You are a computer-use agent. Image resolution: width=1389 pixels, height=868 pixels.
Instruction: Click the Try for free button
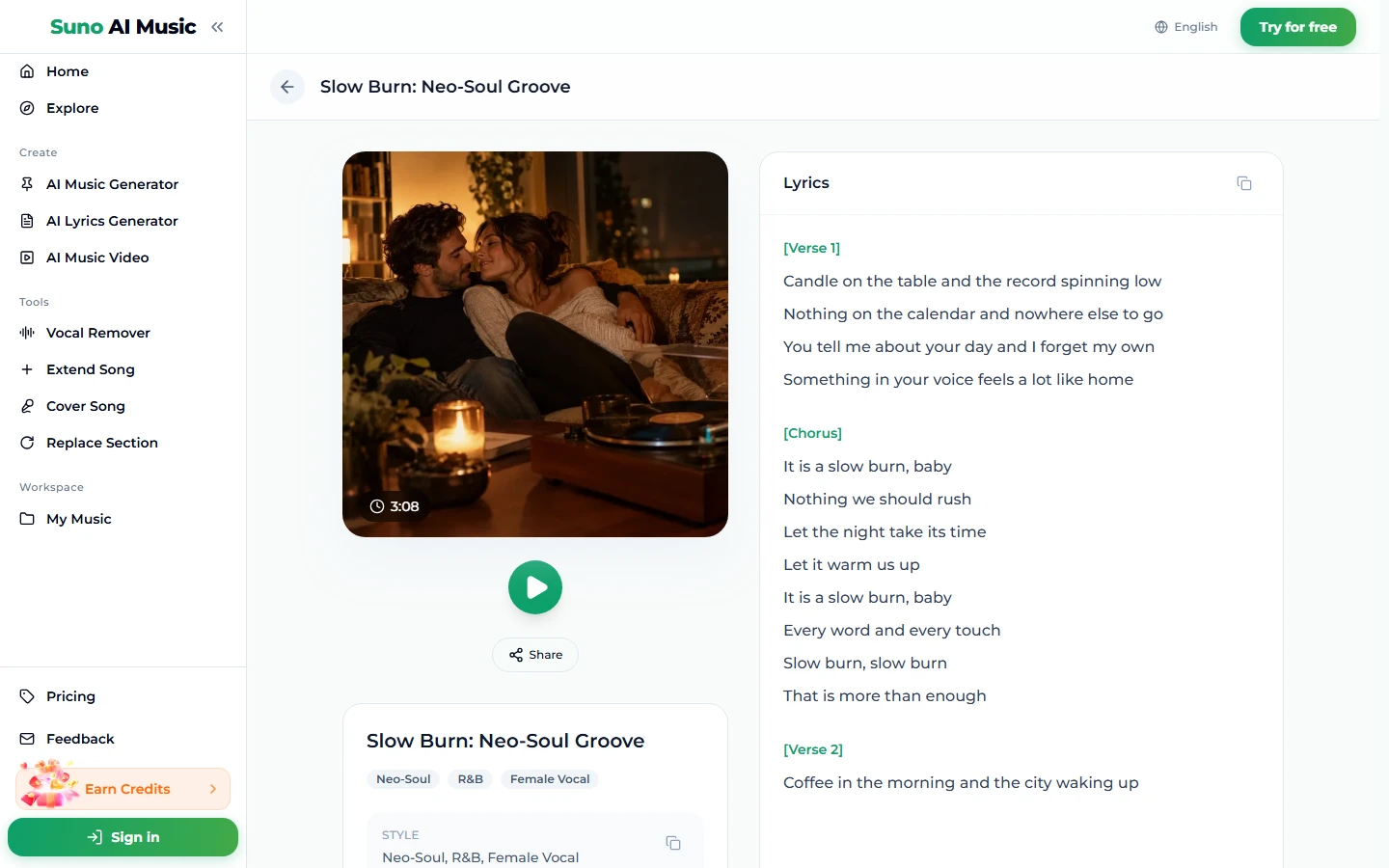1298,27
